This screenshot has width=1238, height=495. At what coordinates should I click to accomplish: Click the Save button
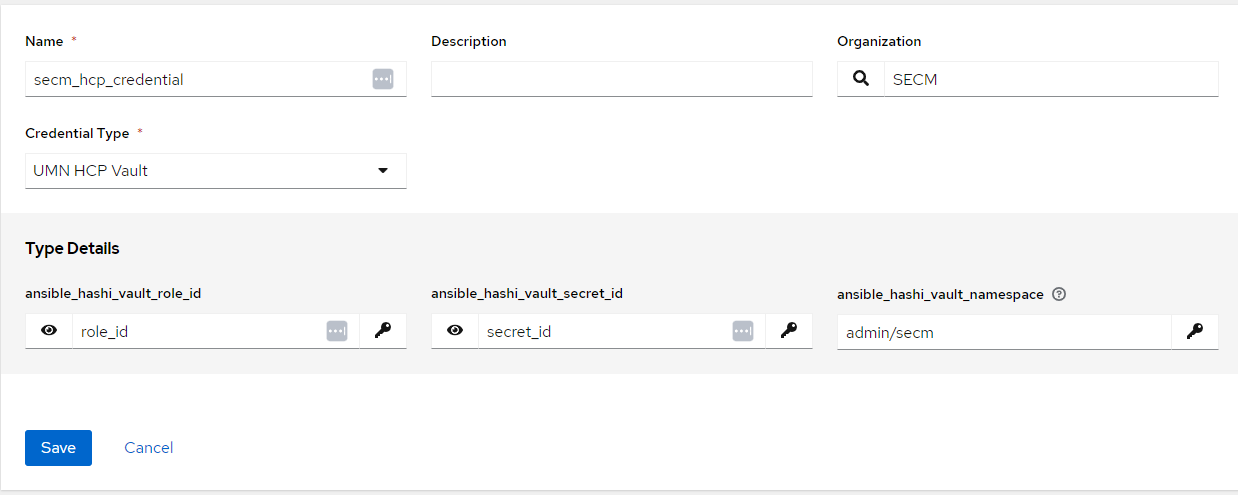pos(58,448)
